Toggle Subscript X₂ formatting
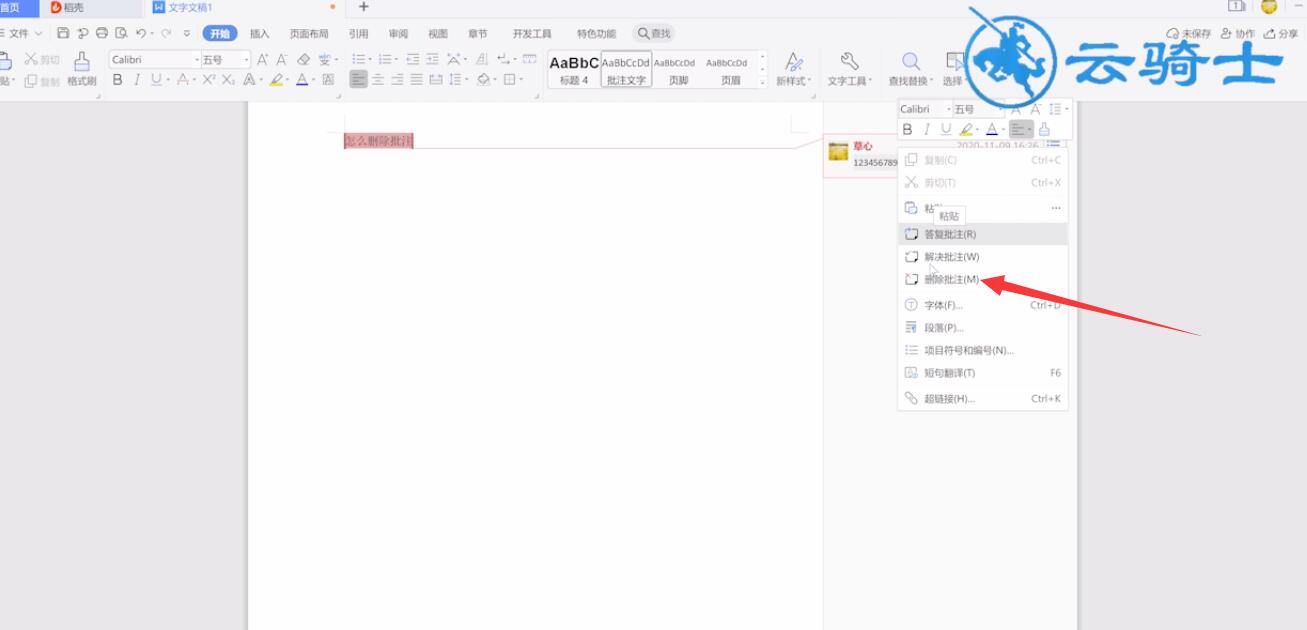This screenshot has height=630, width=1307. pyautogui.click(x=229, y=80)
